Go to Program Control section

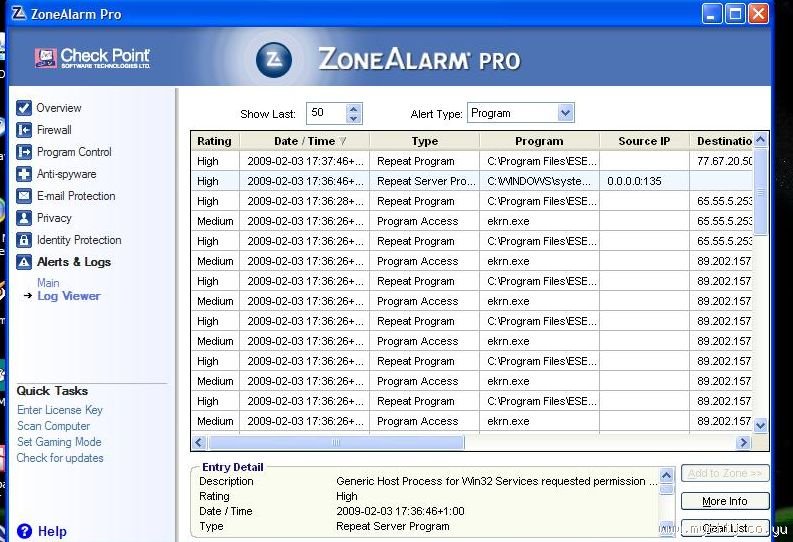point(74,152)
